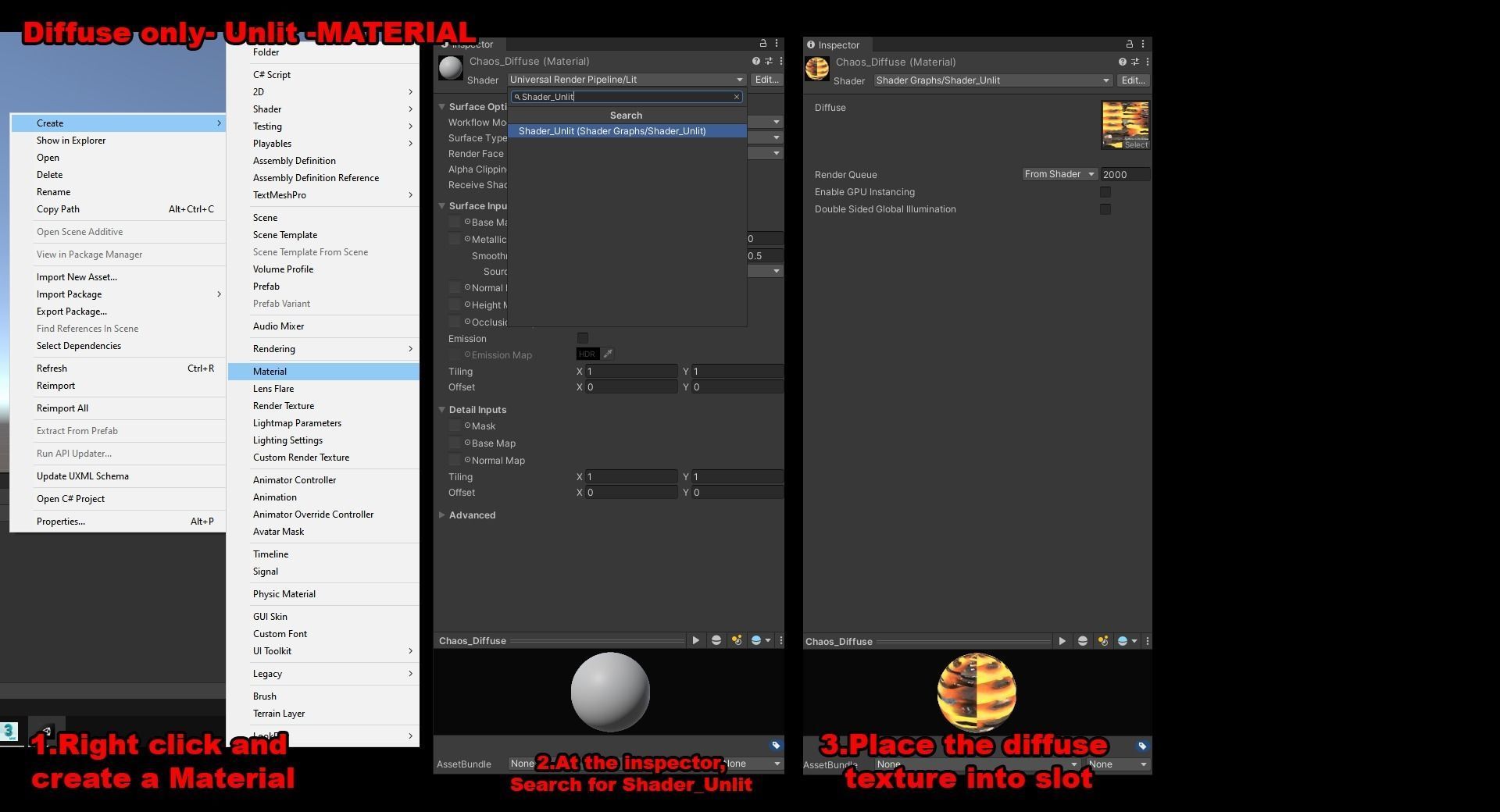
Task: Select Create in the context menu
Action: (x=118, y=123)
